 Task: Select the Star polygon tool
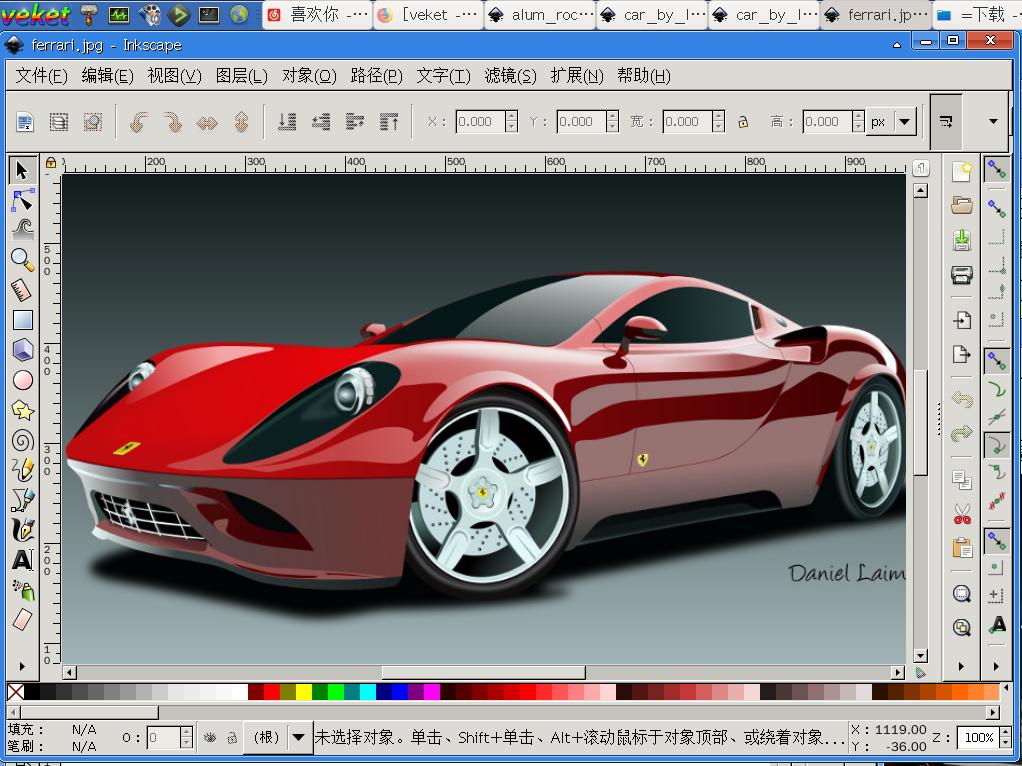click(22, 410)
